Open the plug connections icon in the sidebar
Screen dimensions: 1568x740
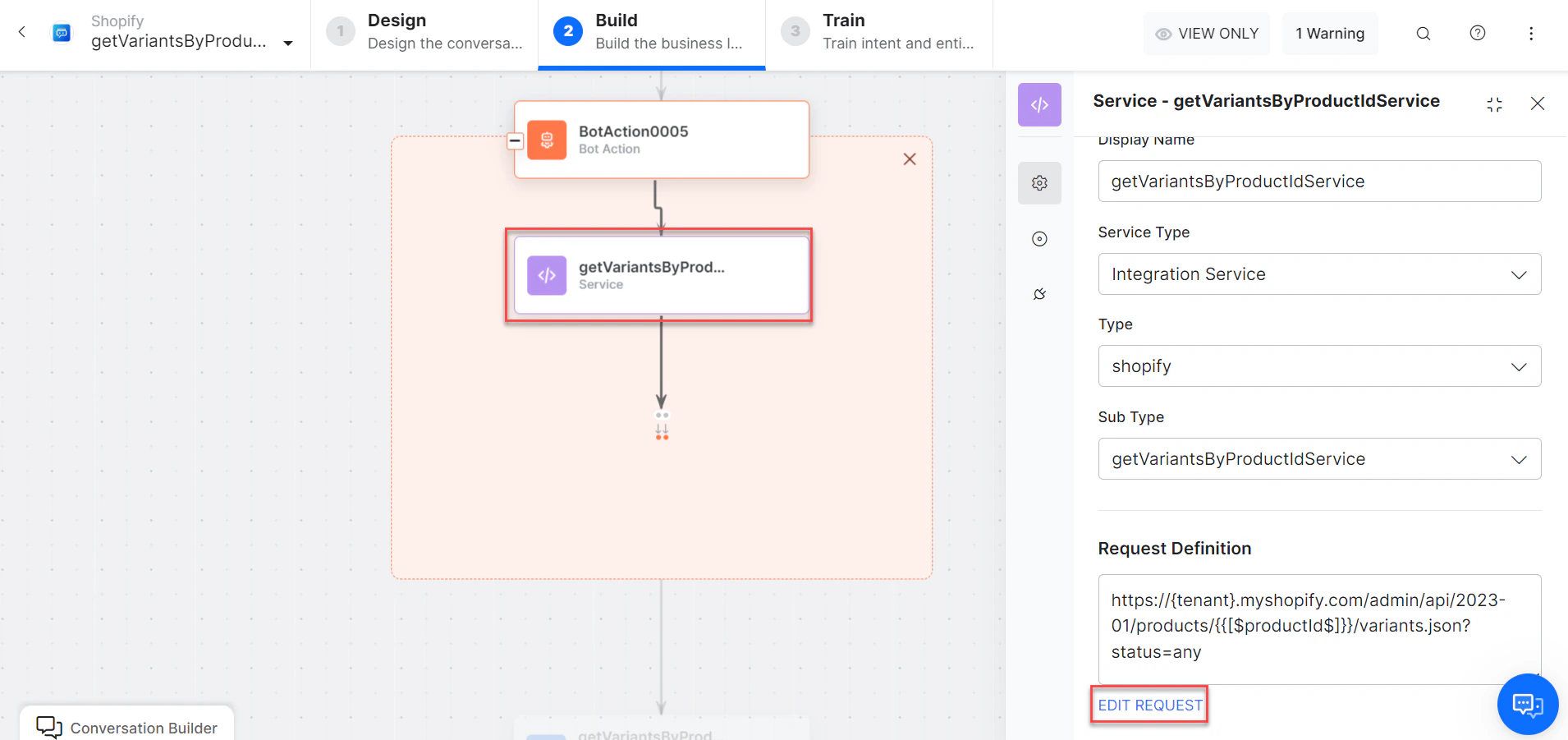point(1038,293)
